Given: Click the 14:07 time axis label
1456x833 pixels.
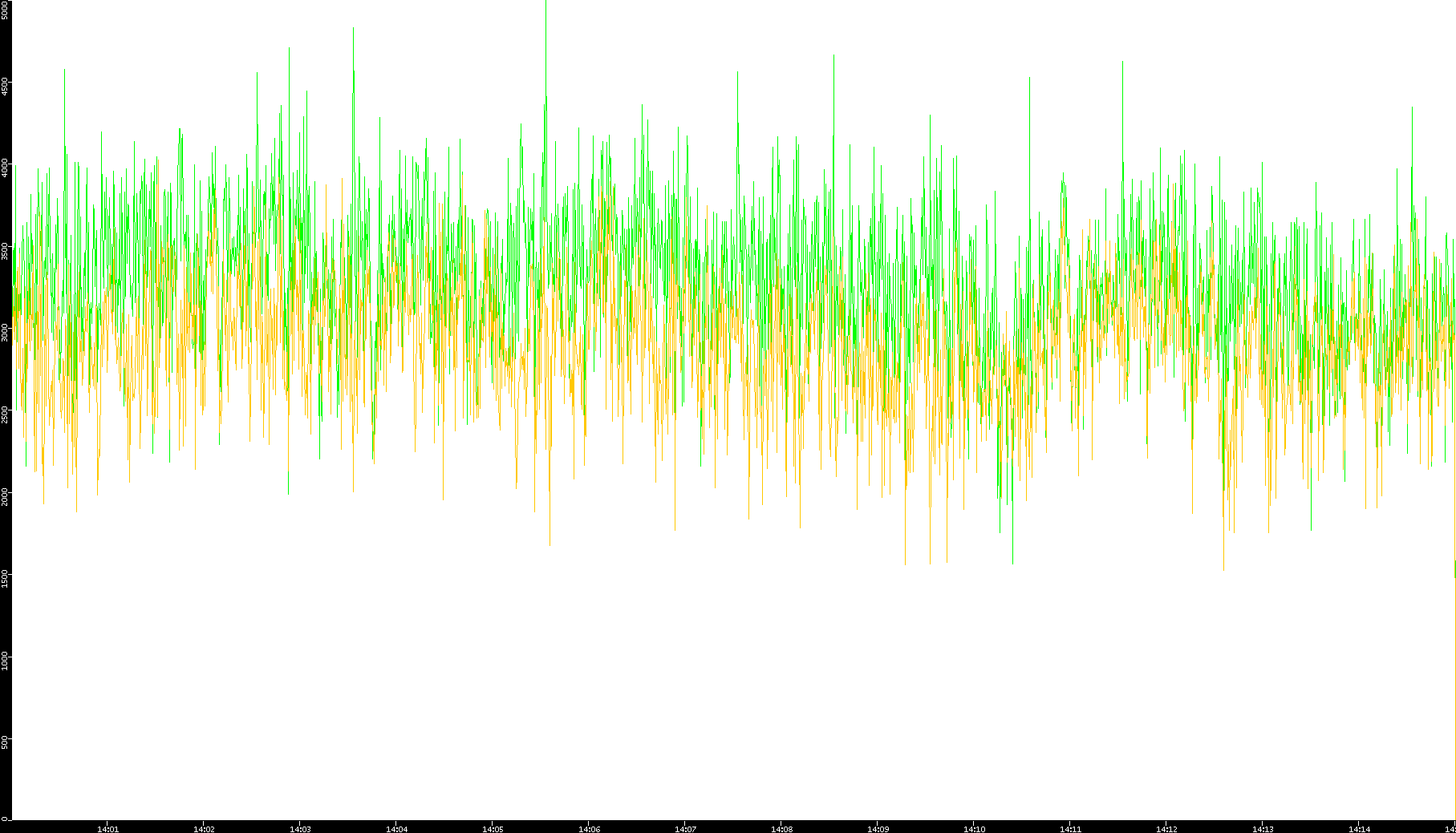Looking at the screenshot, I should 685,828.
